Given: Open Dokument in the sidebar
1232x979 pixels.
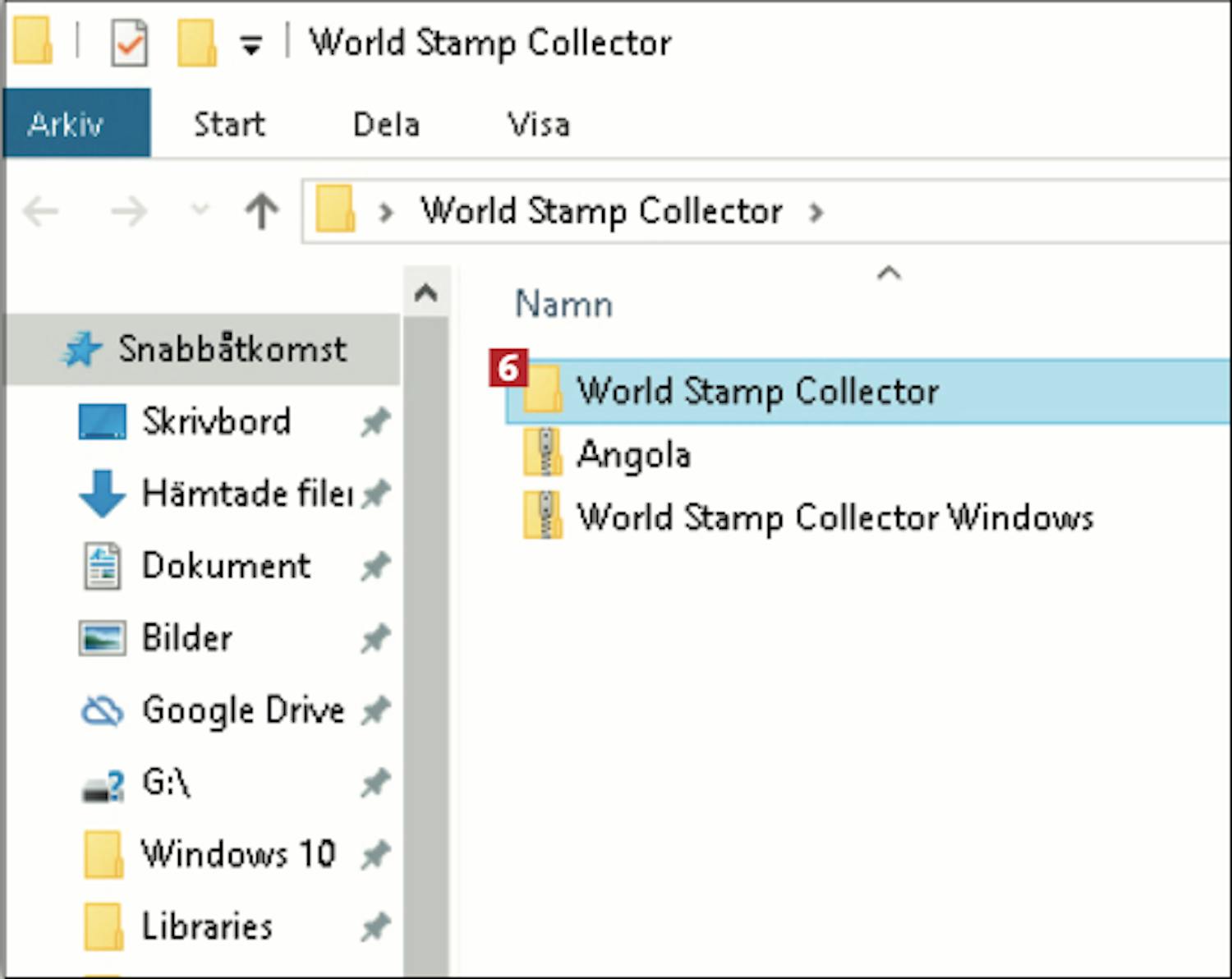Looking at the screenshot, I should (x=226, y=565).
